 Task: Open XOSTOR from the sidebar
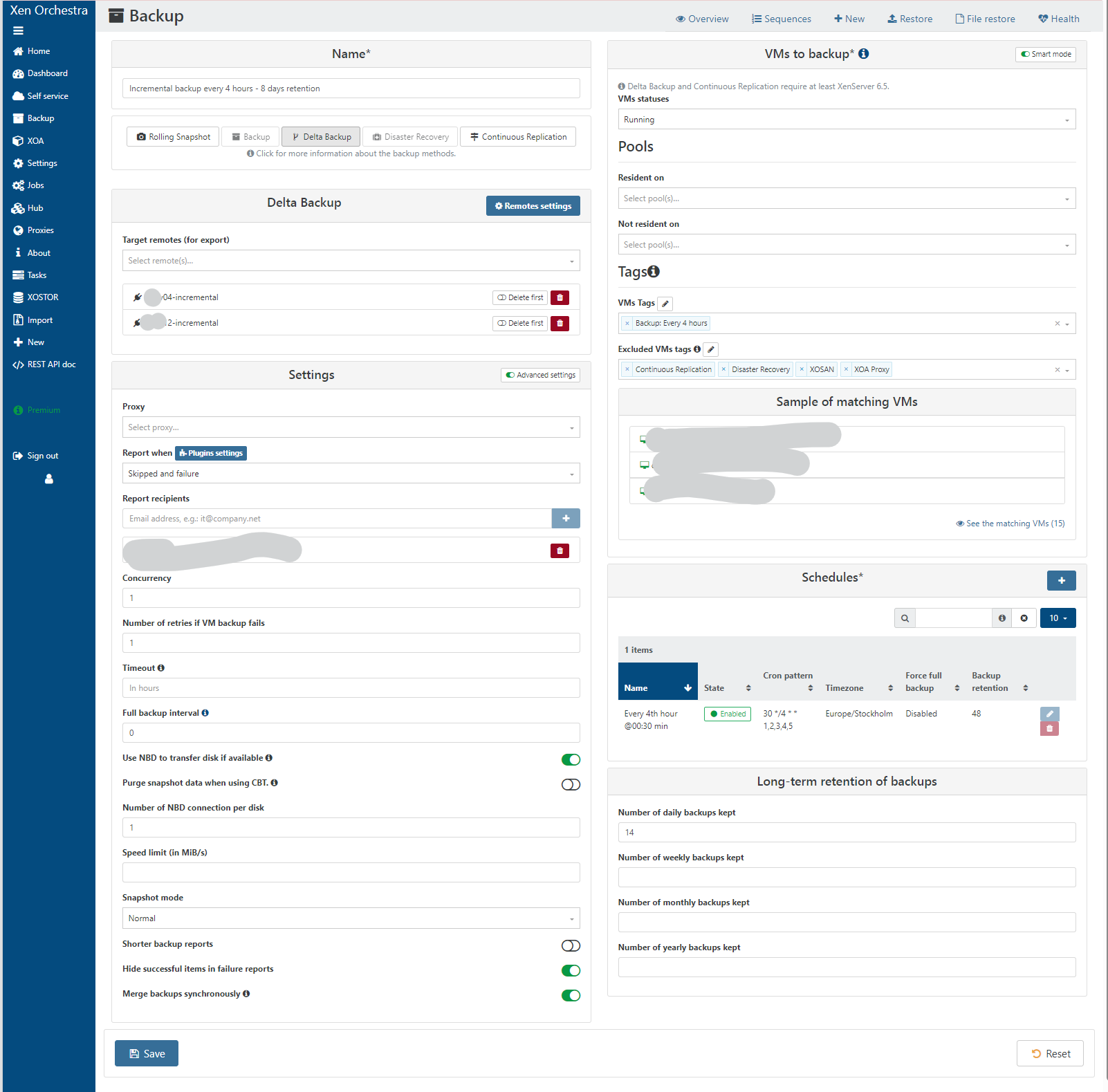click(42, 297)
